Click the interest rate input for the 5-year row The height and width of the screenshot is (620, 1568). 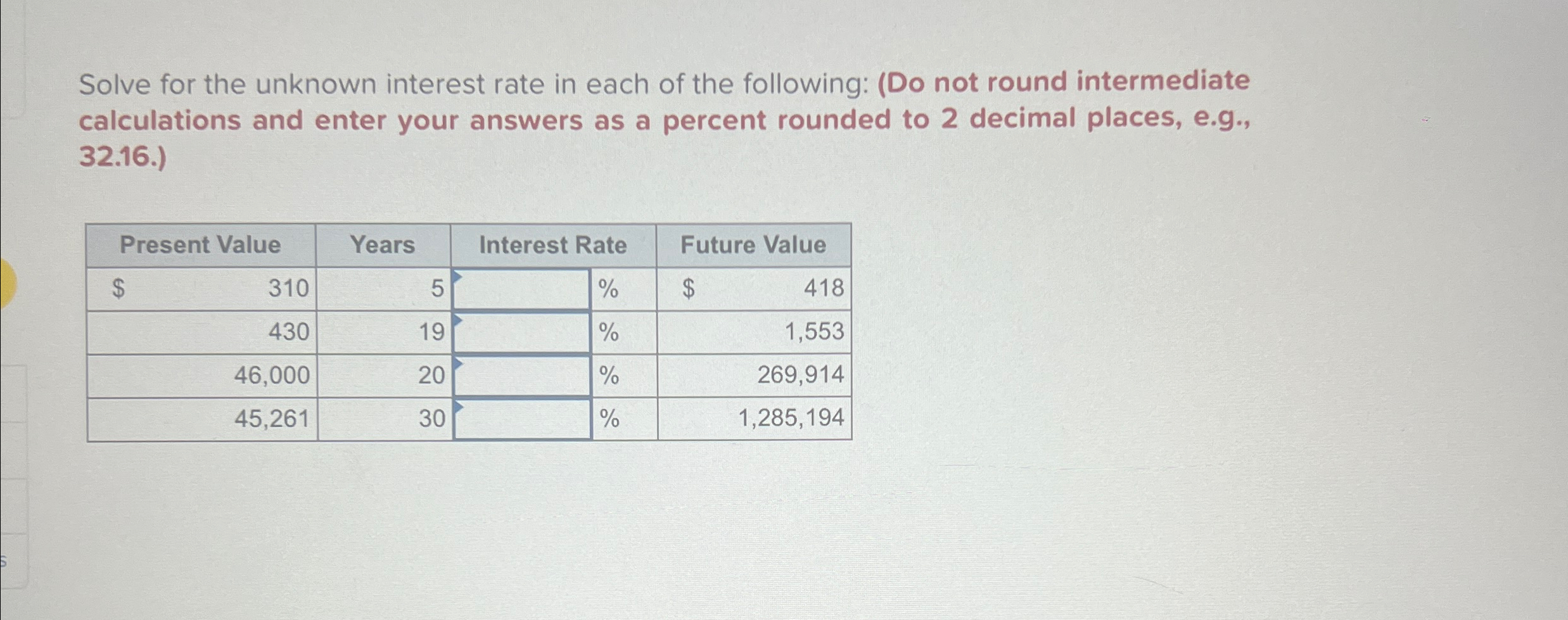tap(519, 289)
